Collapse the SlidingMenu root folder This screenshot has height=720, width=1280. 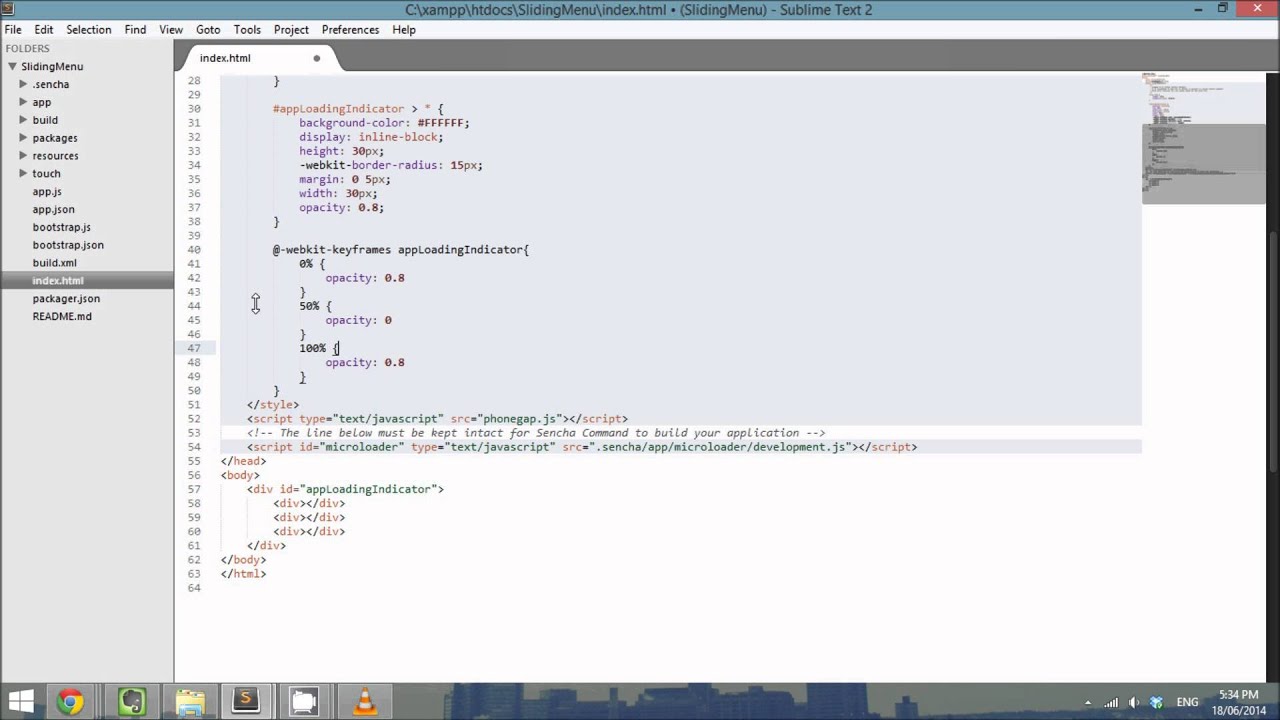[x=12, y=66]
